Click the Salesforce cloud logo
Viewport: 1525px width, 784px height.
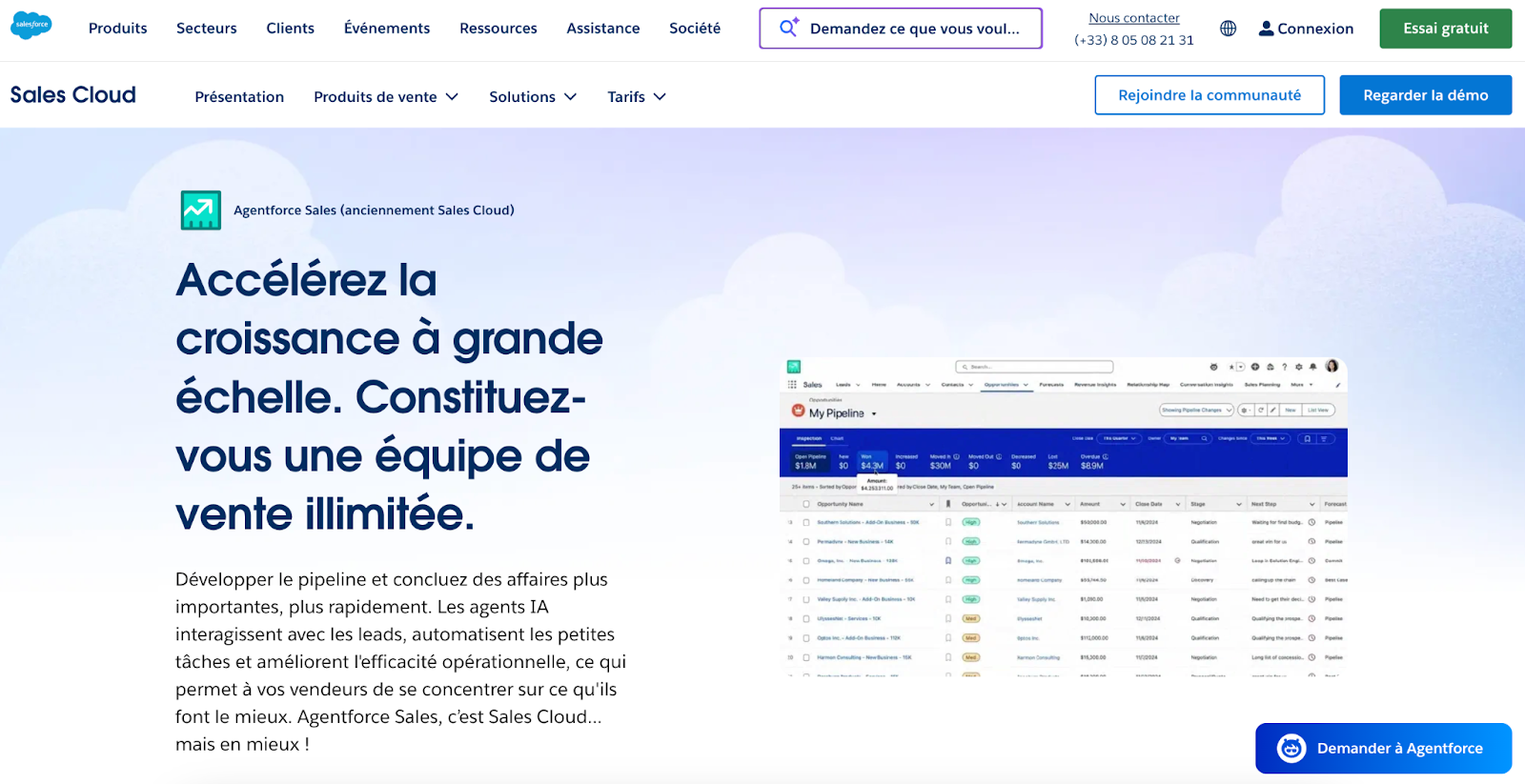(31, 26)
